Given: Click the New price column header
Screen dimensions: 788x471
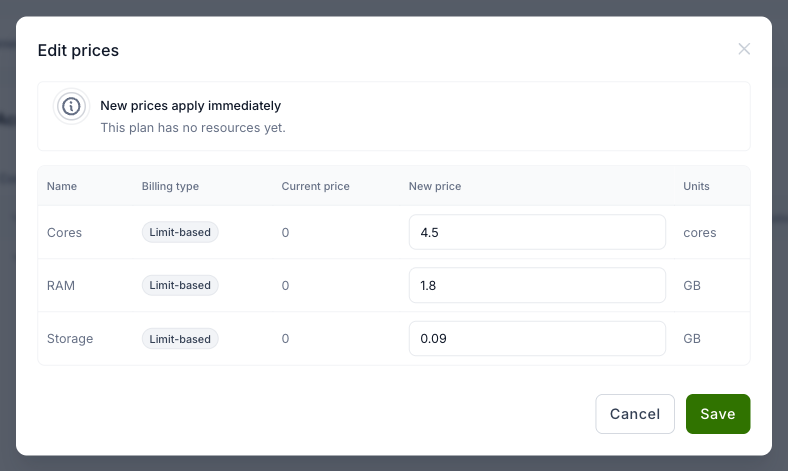Looking at the screenshot, I should click(x=435, y=186).
